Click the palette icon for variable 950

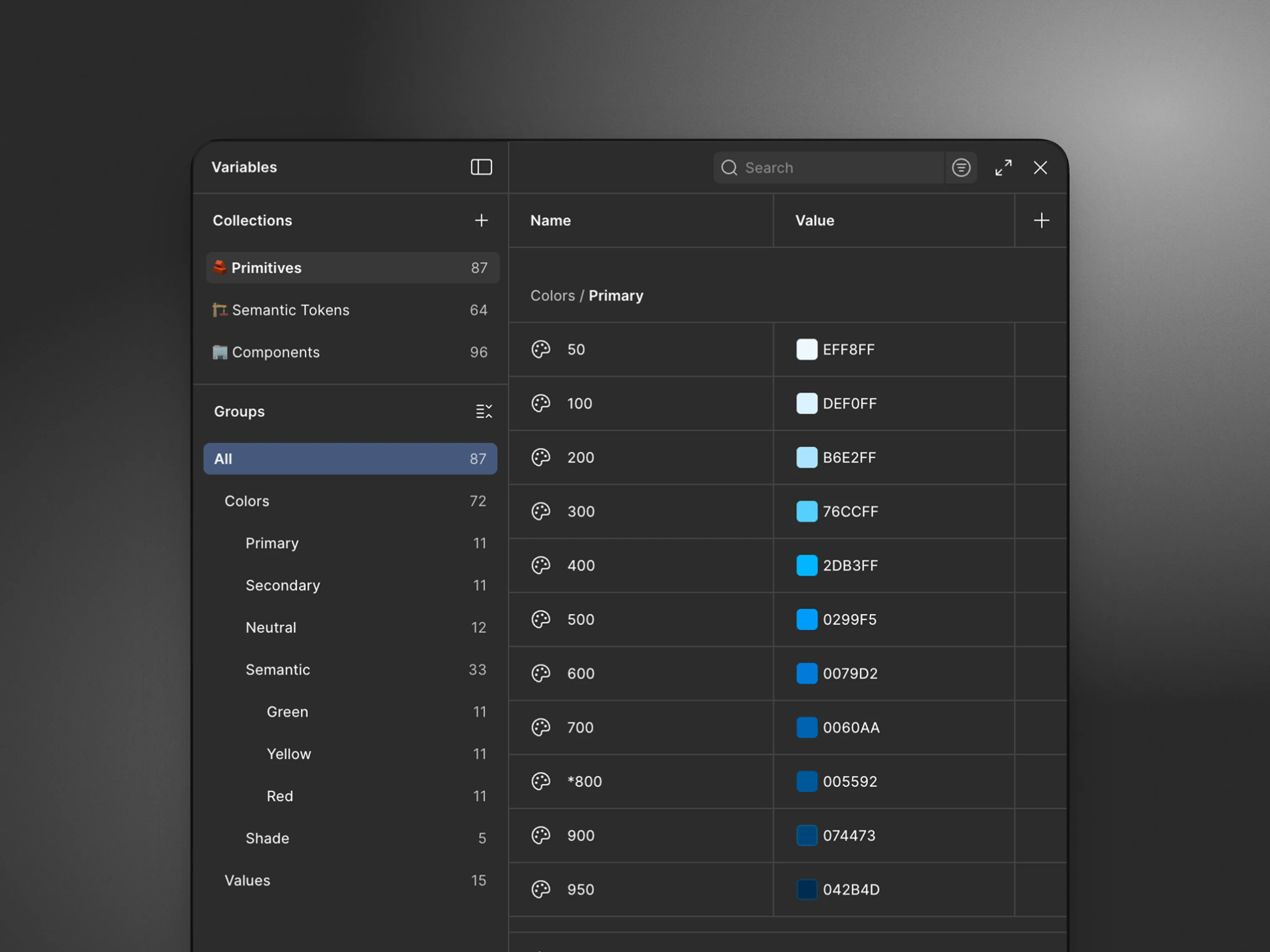[540, 889]
